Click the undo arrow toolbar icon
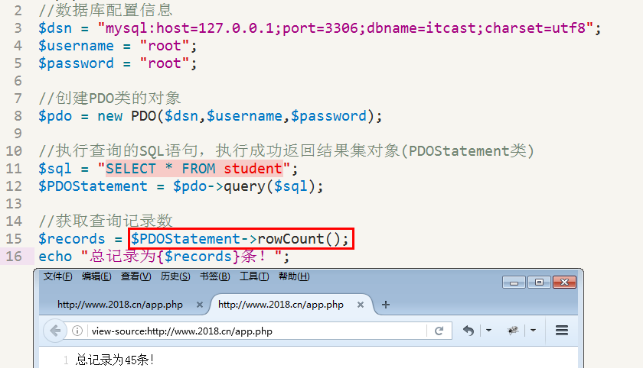643x369 pixels. [x=468, y=330]
